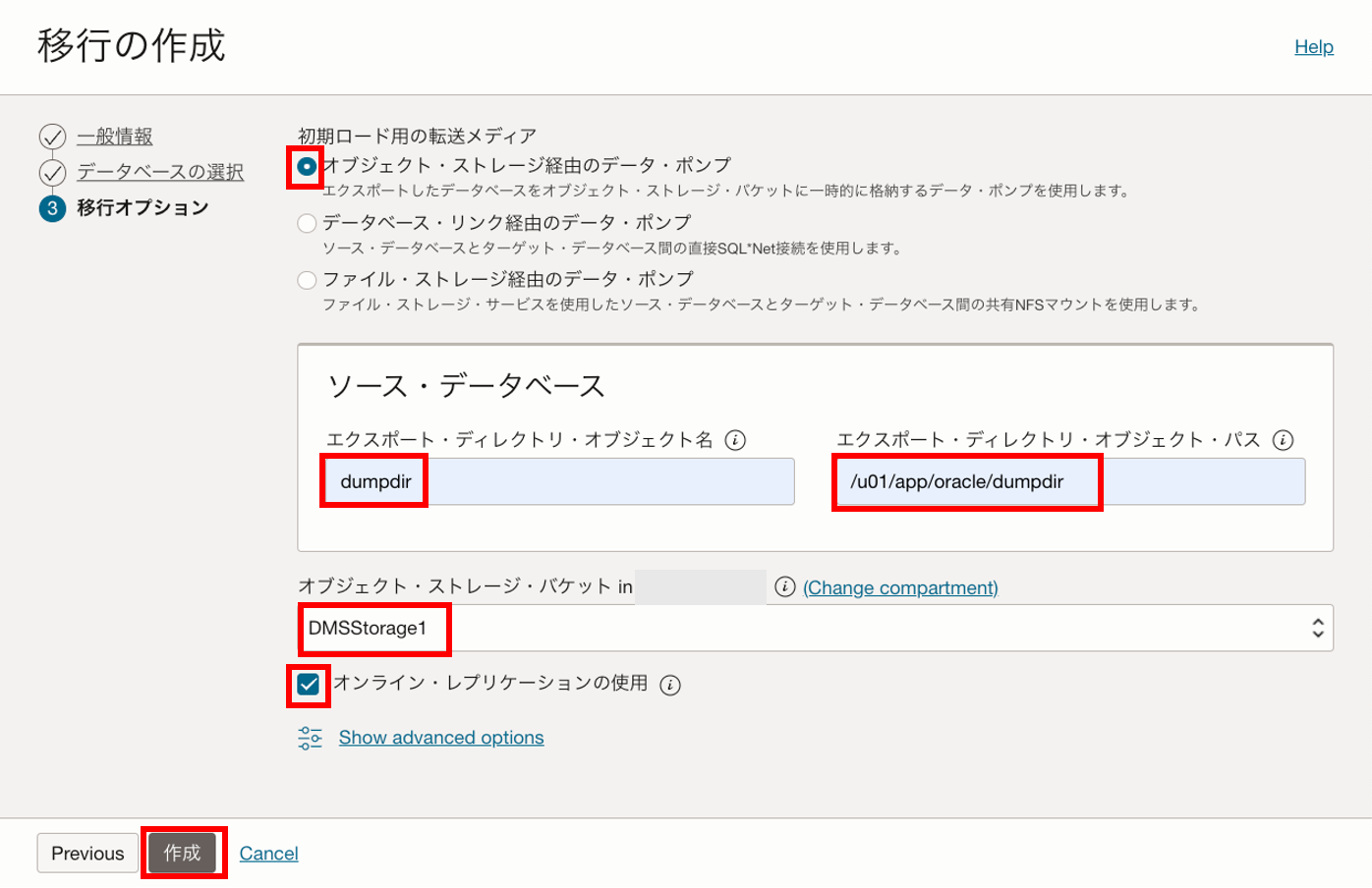The image size is (1372, 888).
Task: Select ファイル・ストレージ経由のデータ・ポンプ option
Action: (x=310, y=280)
